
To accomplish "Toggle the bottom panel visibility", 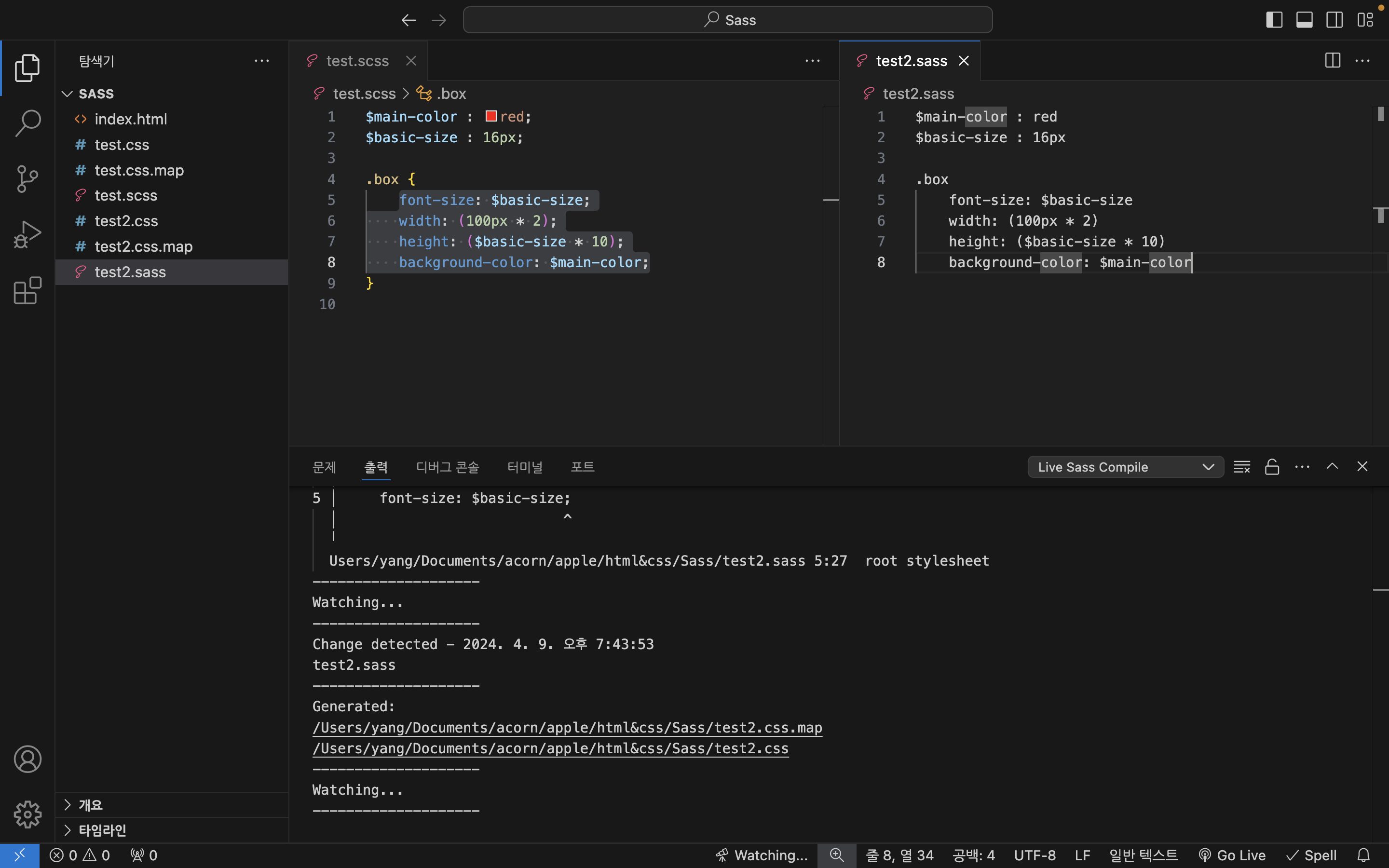I will (1304, 20).
